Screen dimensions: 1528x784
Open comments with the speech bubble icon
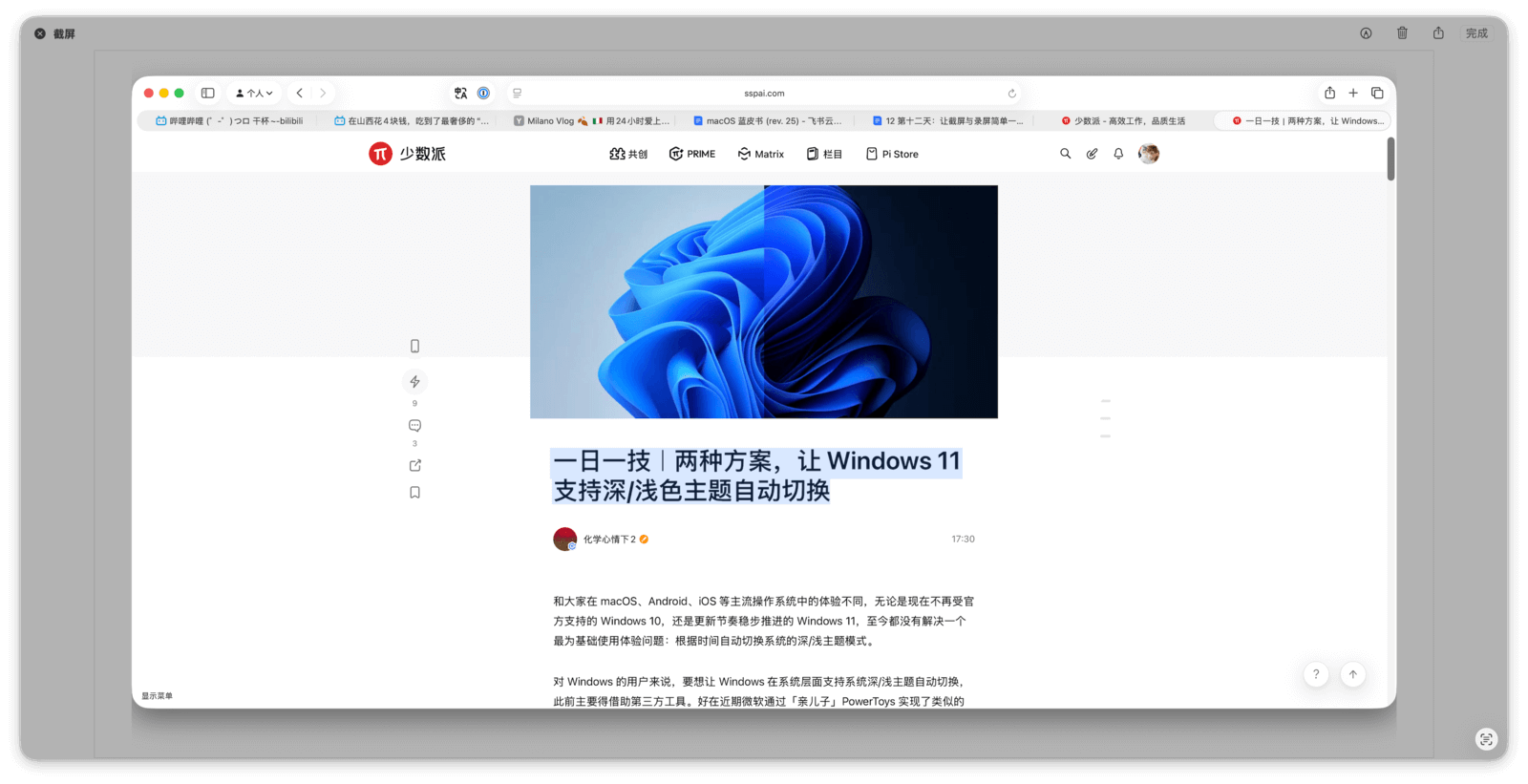(414, 426)
